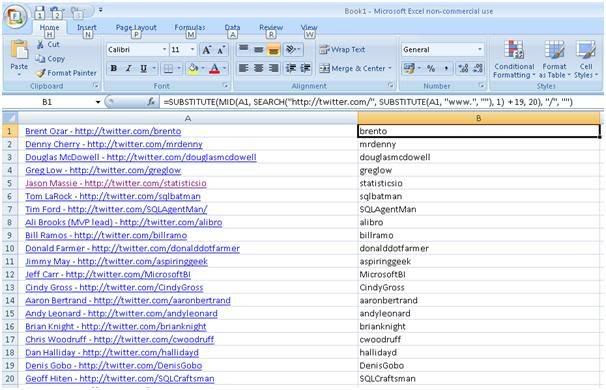Open the General number format dropdown
The height and width of the screenshot is (390, 606).
[x=480, y=49]
